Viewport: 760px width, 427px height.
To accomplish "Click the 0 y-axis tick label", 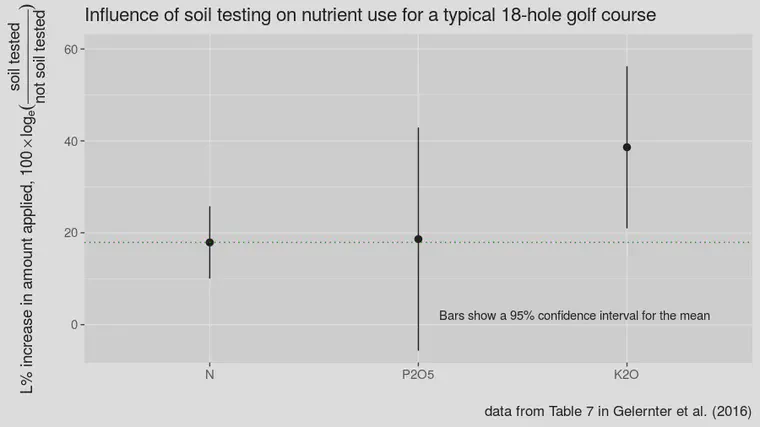I will coord(74,325).
